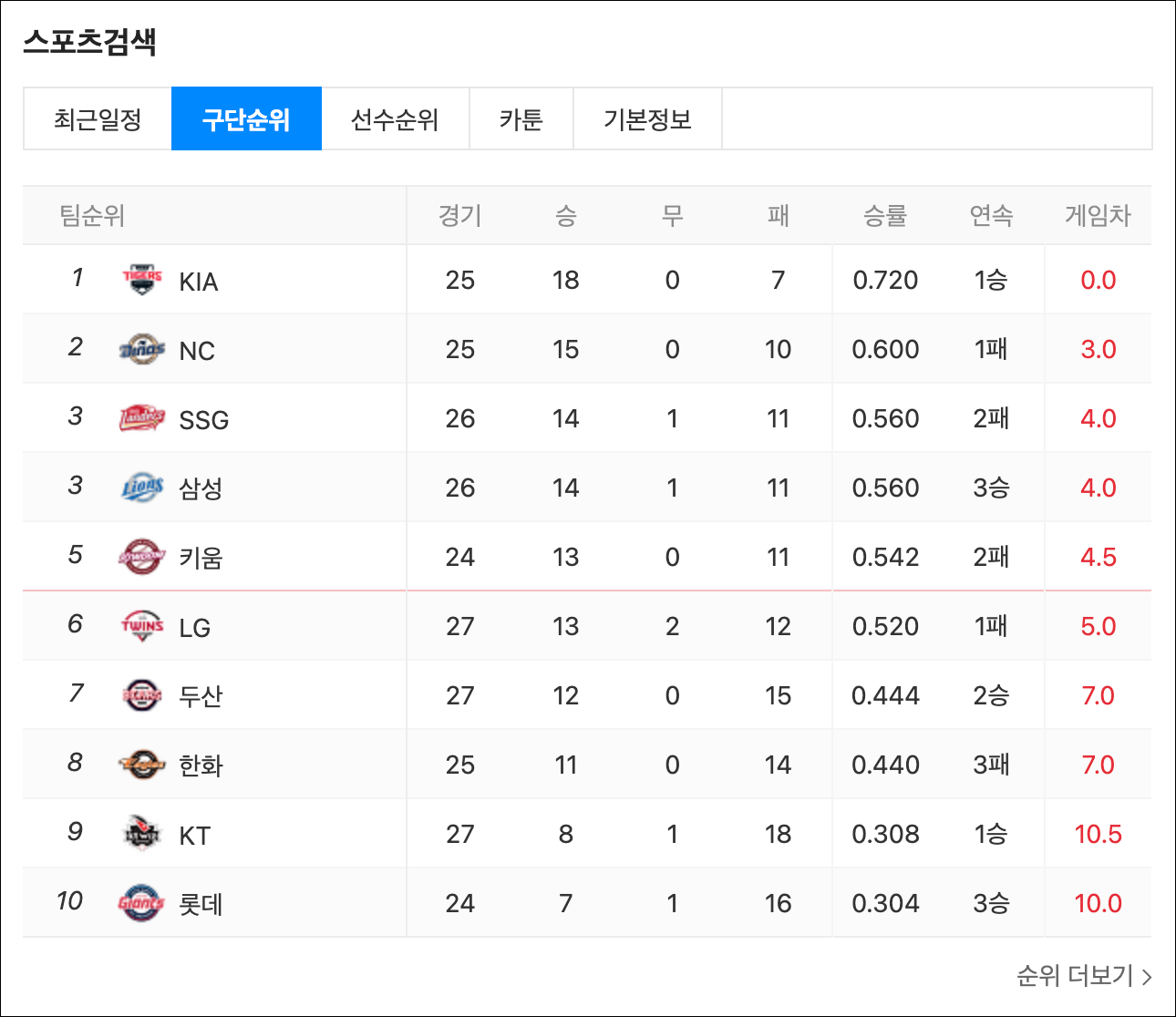Click LG's games behind value 5.0
1176x1017 pixels.
click(1098, 626)
